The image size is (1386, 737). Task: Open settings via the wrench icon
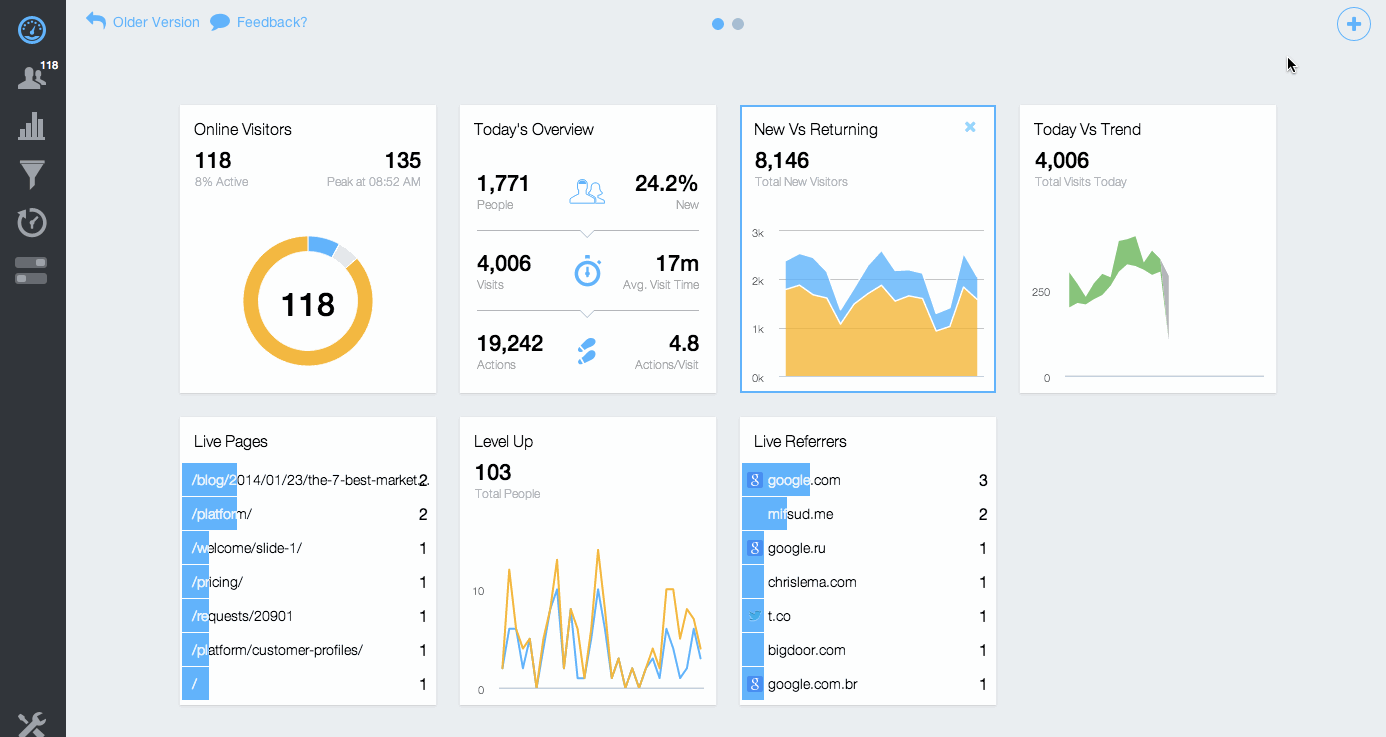pos(31,722)
